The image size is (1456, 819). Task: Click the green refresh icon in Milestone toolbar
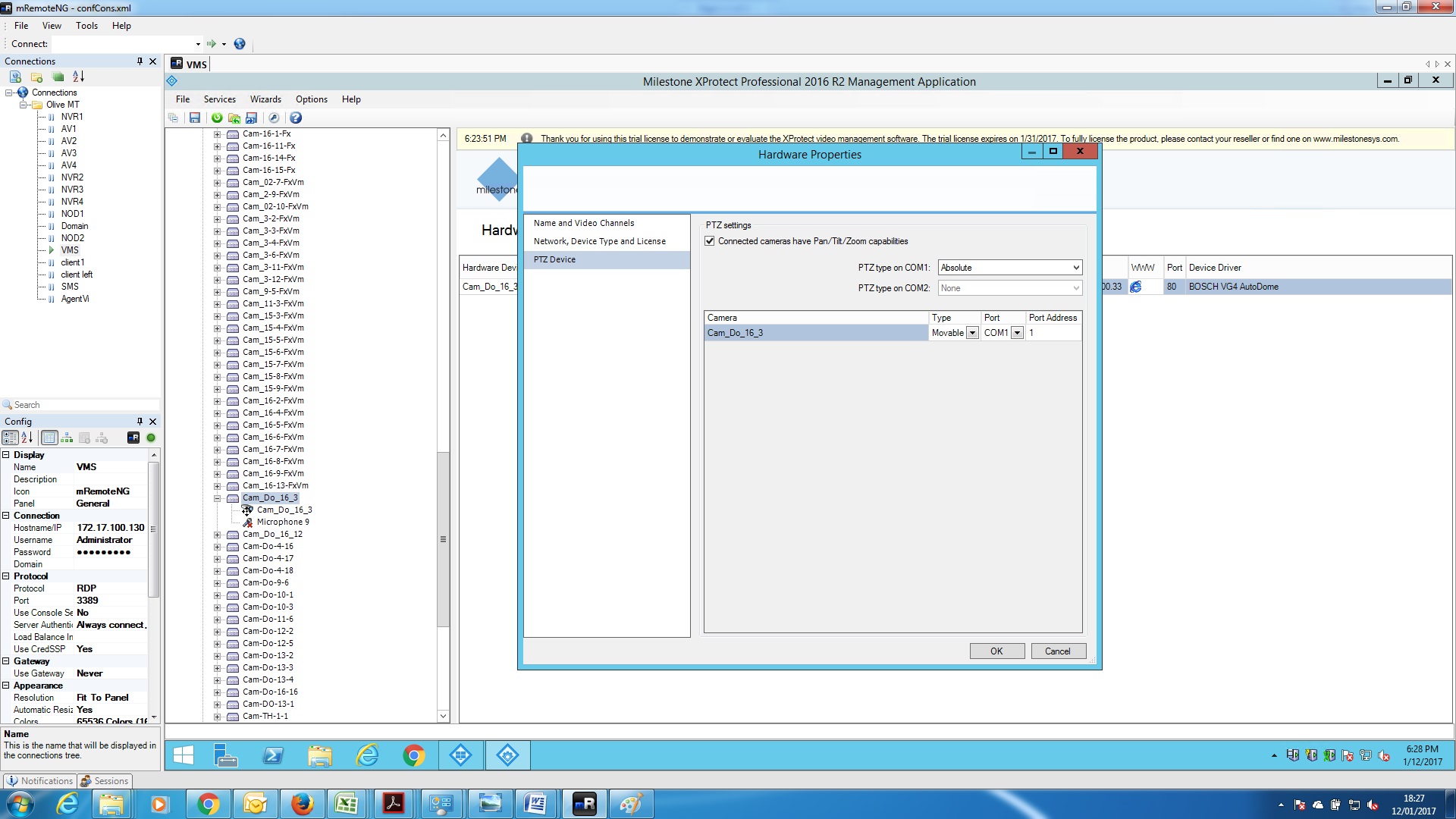click(217, 118)
